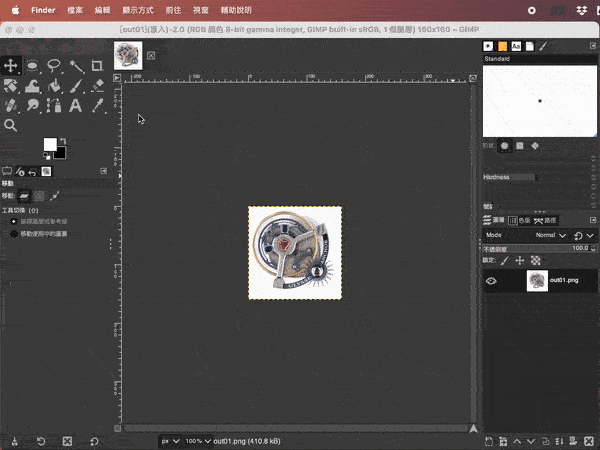The image size is (600, 450).
Task: Open the px unit dropdown
Action: (170, 441)
